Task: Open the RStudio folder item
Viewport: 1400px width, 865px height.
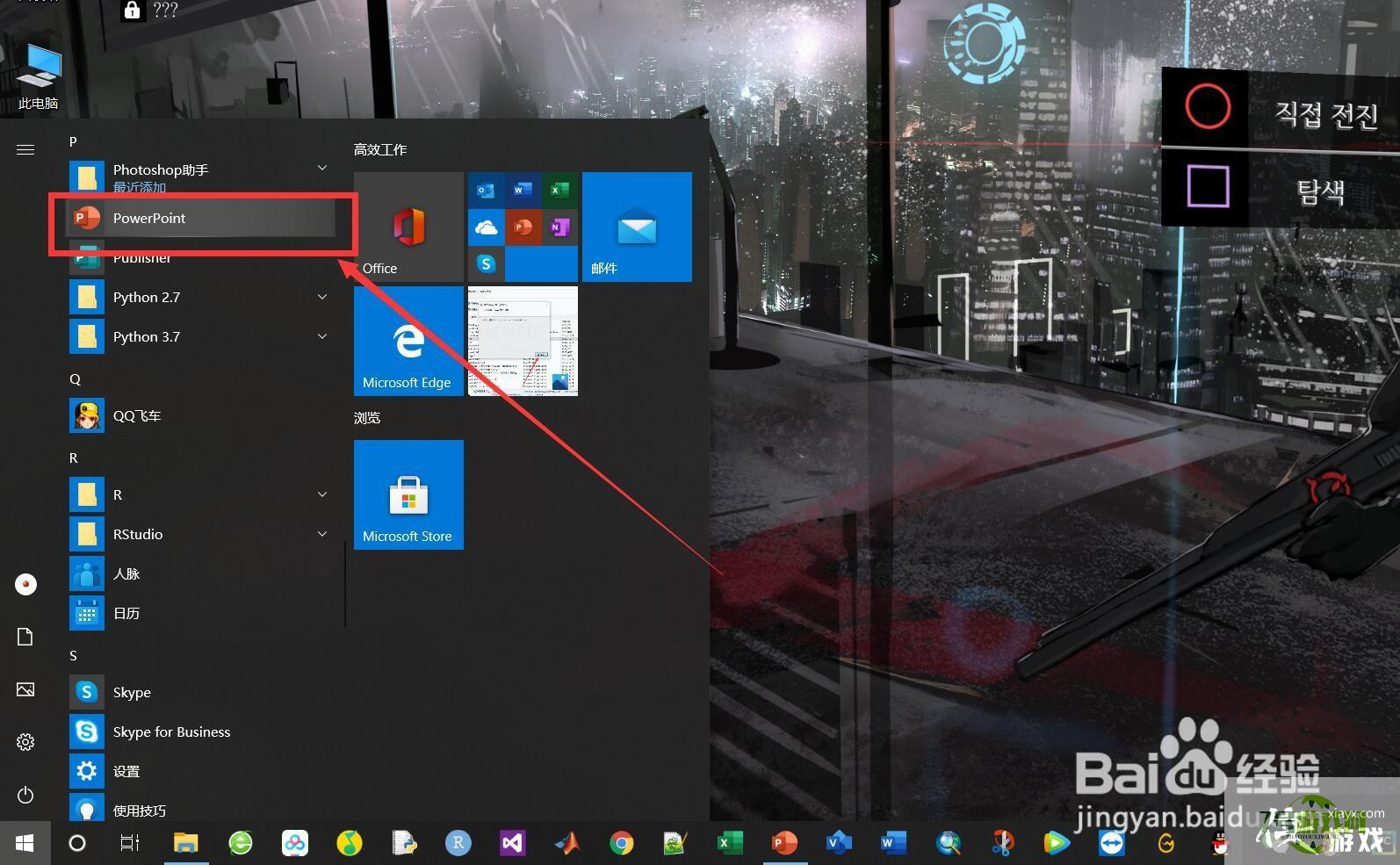Action: [x=201, y=534]
